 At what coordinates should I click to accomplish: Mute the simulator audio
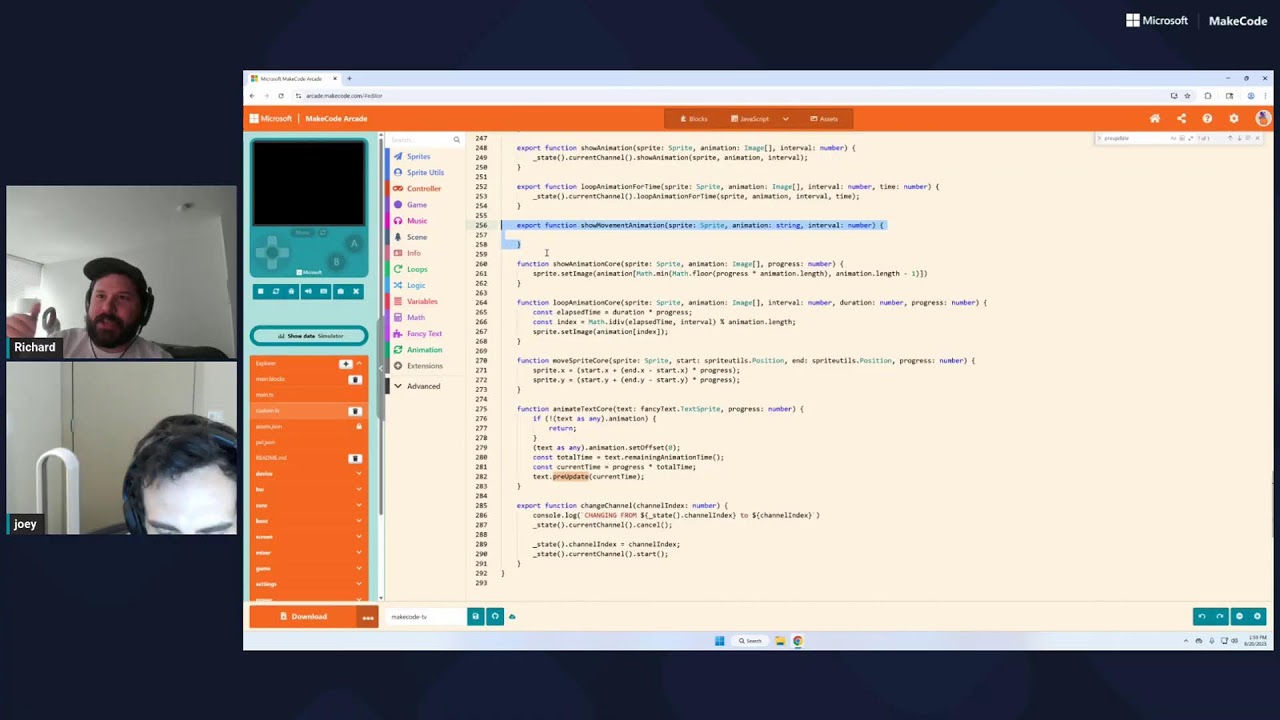[x=308, y=291]
